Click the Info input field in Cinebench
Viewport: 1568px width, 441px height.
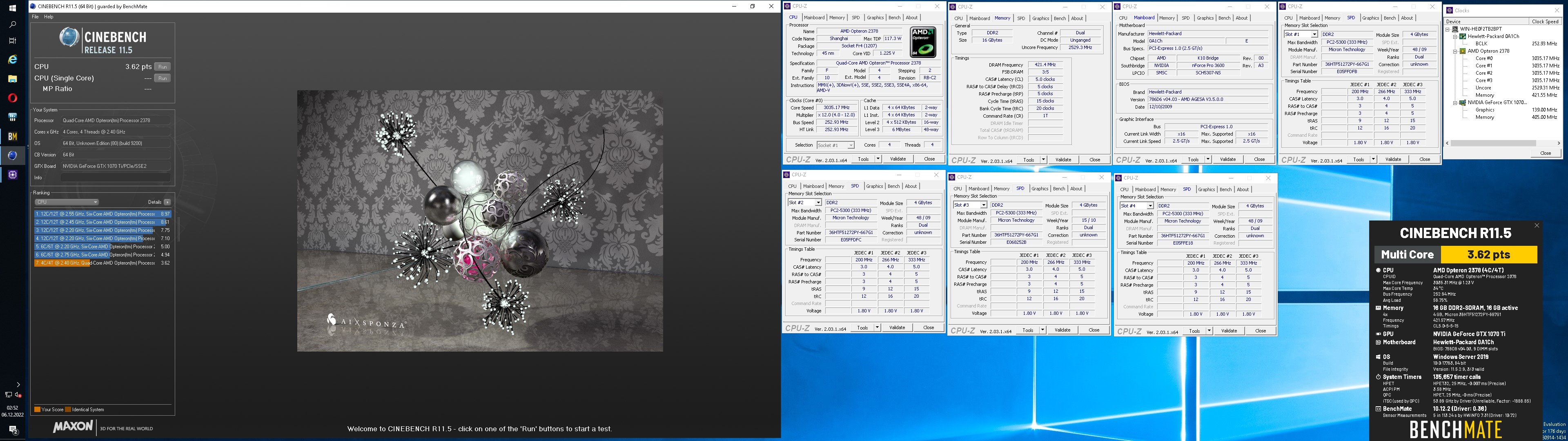116,177
